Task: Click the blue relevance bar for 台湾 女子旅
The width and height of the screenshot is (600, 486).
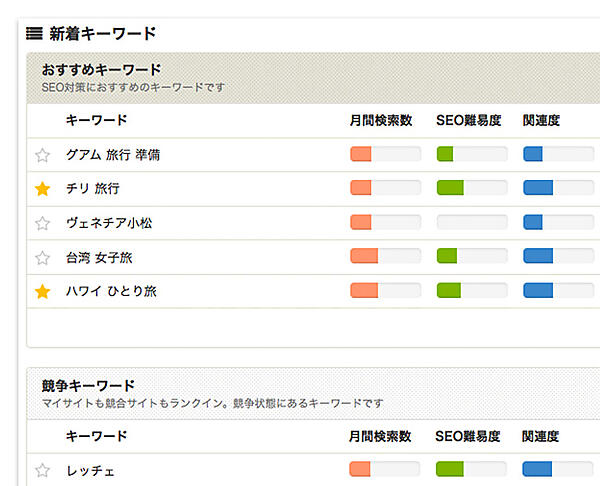Action: 558,257
